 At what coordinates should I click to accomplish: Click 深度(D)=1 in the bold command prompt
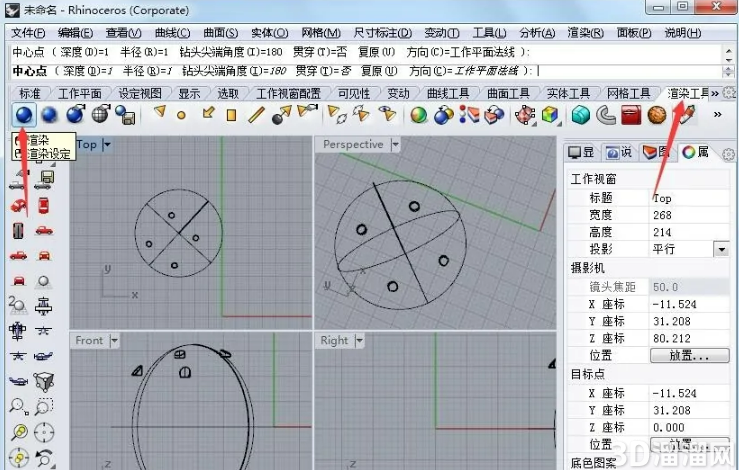[88, 71]
